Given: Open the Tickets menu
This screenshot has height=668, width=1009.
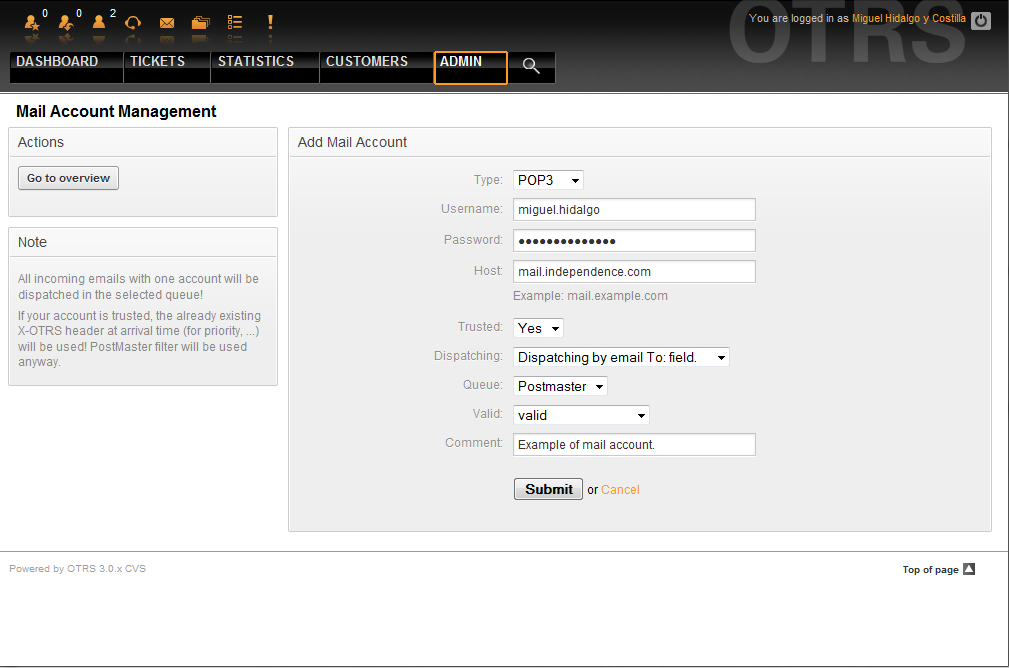Looking at the screenshot, I should coord(157,62).
